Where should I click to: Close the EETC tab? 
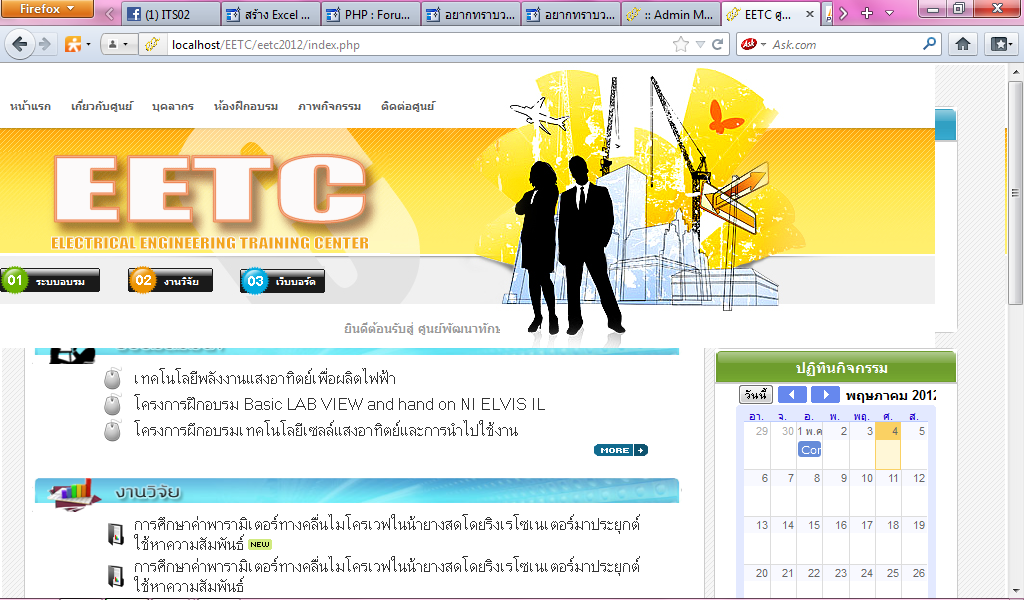pos(810,14)
